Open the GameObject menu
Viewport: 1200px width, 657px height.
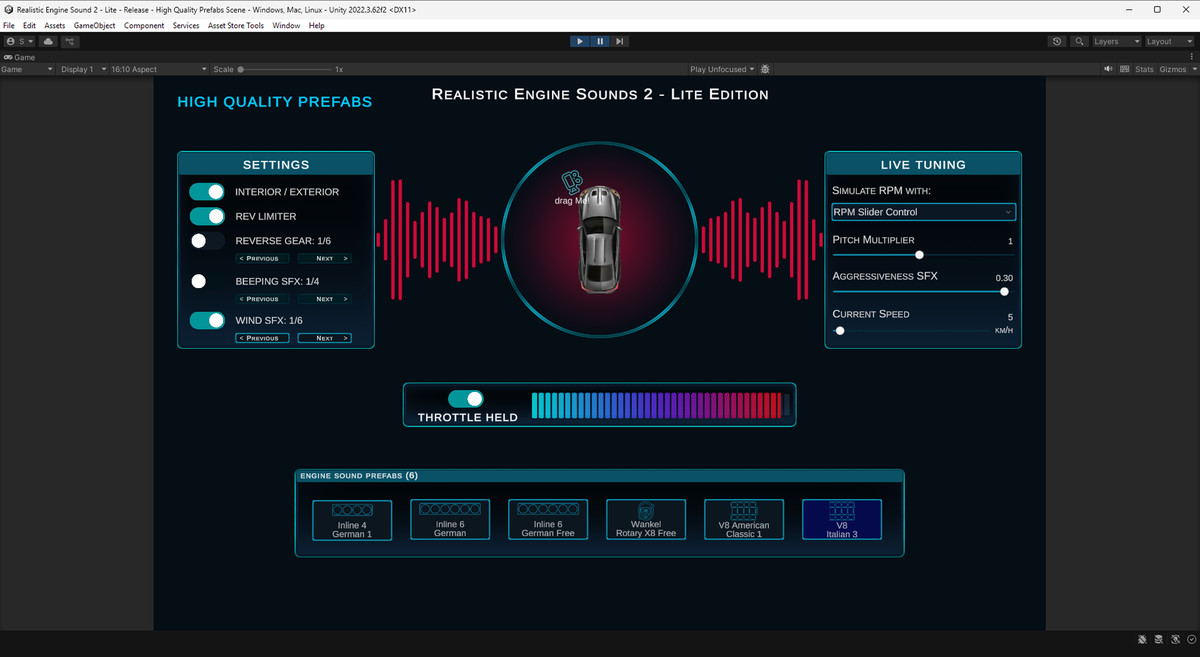[x=95, y=25]
